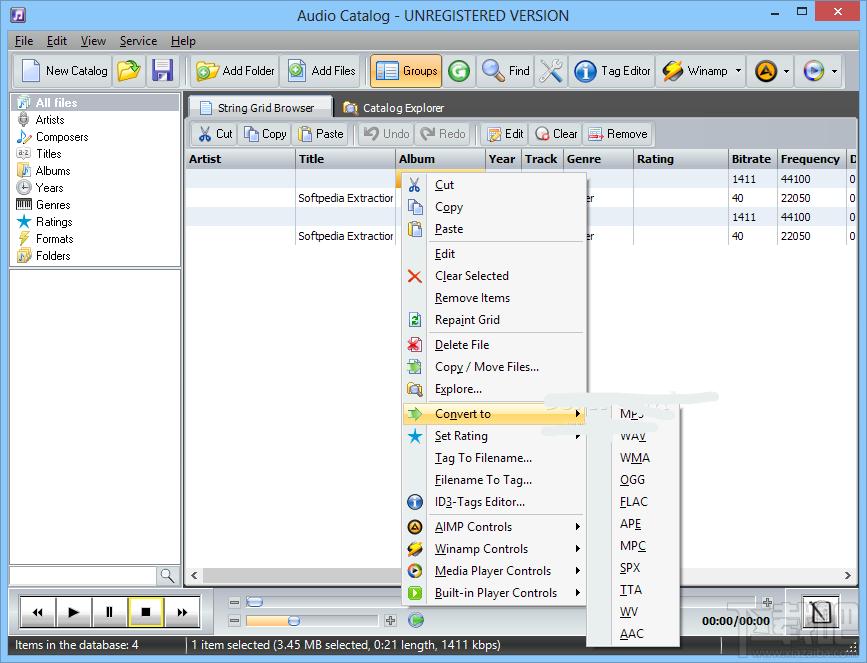Expand the Winamp Controls submenu
Image resolution: width=867 pixels, height=663 pixels.
pyautogui.click(x=494, y=549)
